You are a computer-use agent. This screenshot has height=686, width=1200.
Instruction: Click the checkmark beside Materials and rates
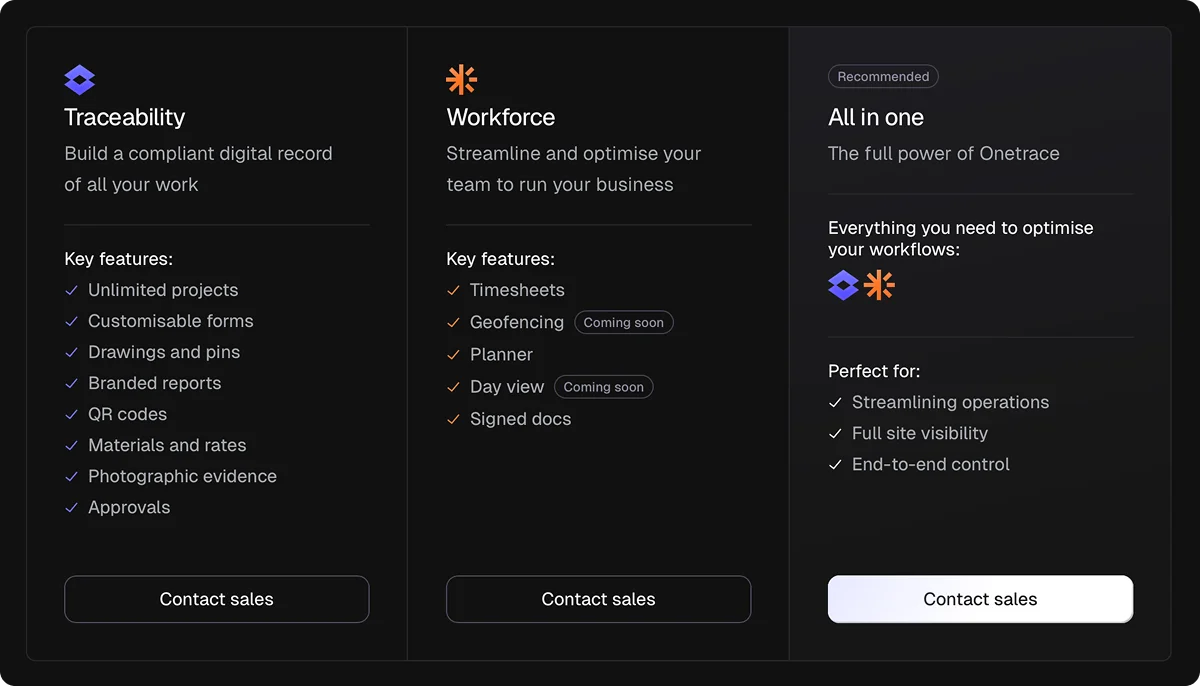[71, 445]
